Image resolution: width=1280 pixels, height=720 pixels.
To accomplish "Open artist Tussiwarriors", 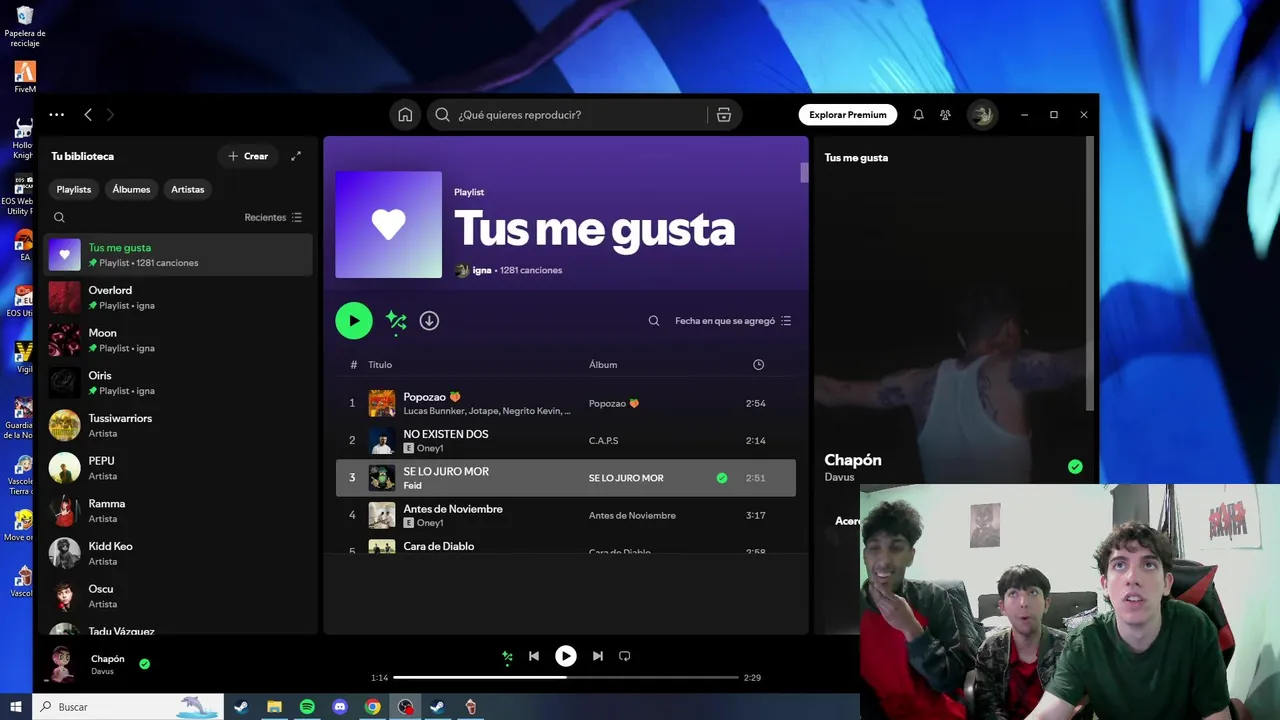I will coord(178,426).
